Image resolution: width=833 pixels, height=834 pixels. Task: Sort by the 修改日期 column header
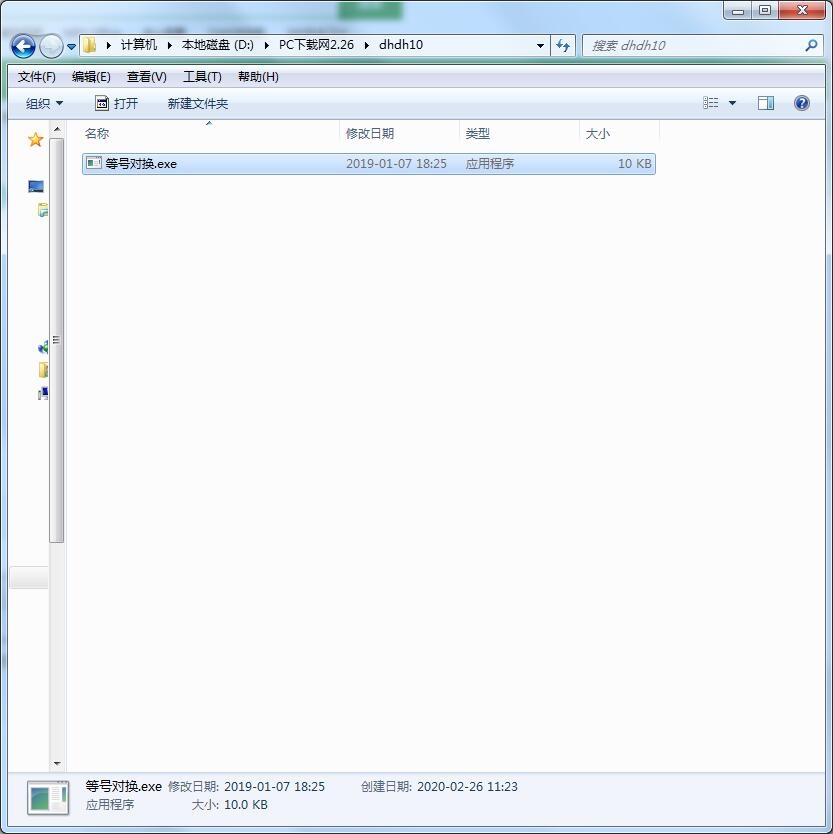399,134
